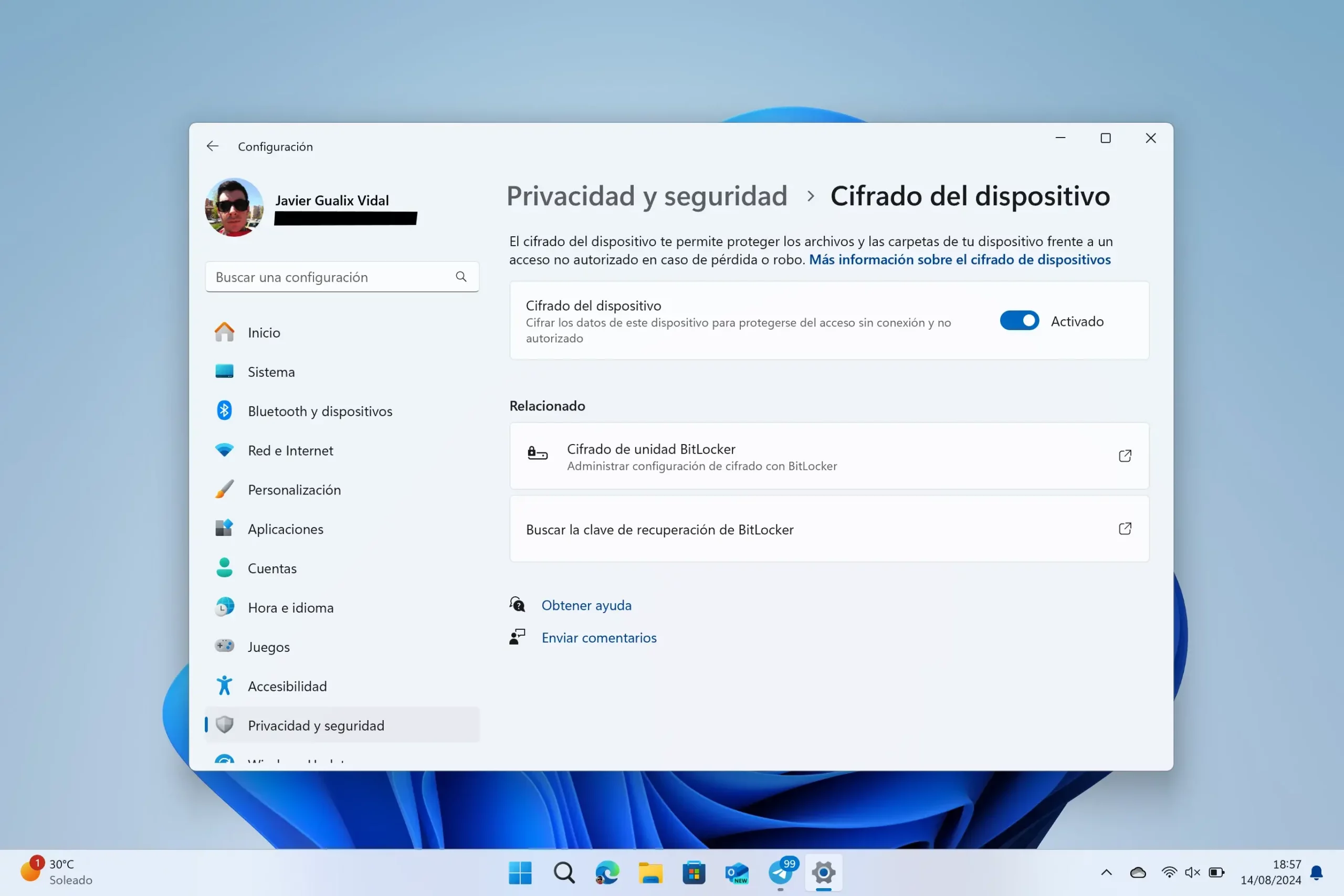
Task: Open Personalización via the brush icon
Action: pyautogui.click(x=225, y=489)
